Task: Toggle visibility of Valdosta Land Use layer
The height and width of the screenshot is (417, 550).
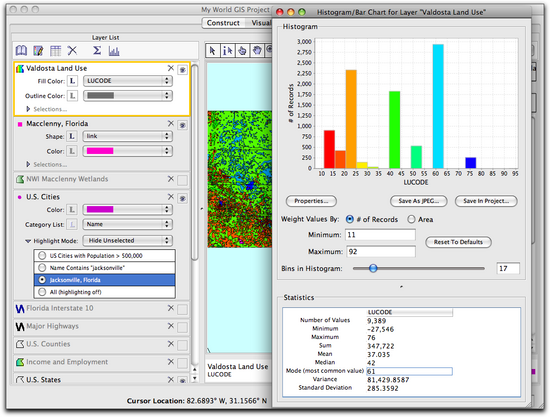Action: (x=182, y=70)
